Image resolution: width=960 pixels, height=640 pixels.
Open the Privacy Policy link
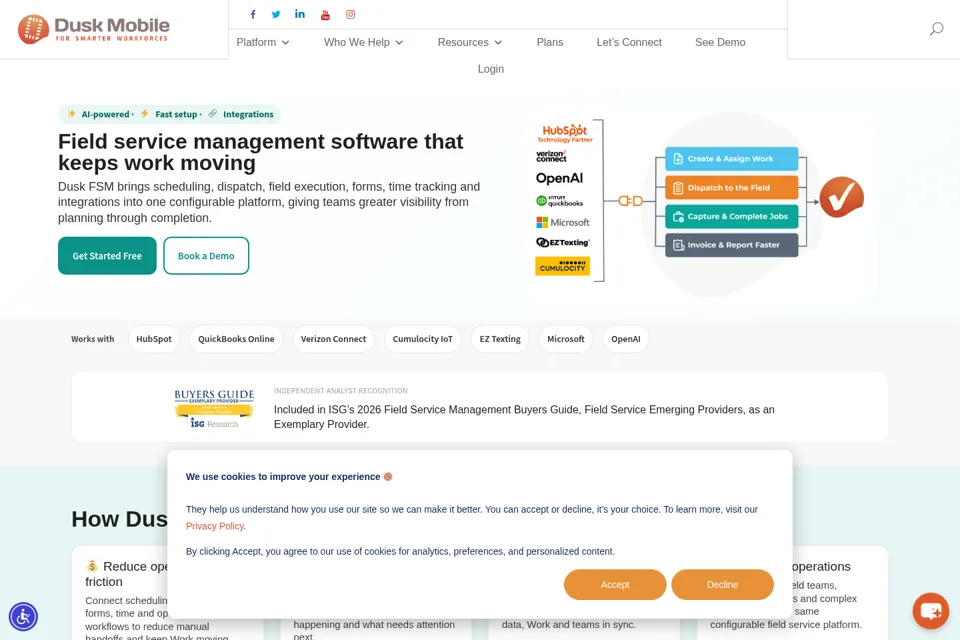(215, 526)
